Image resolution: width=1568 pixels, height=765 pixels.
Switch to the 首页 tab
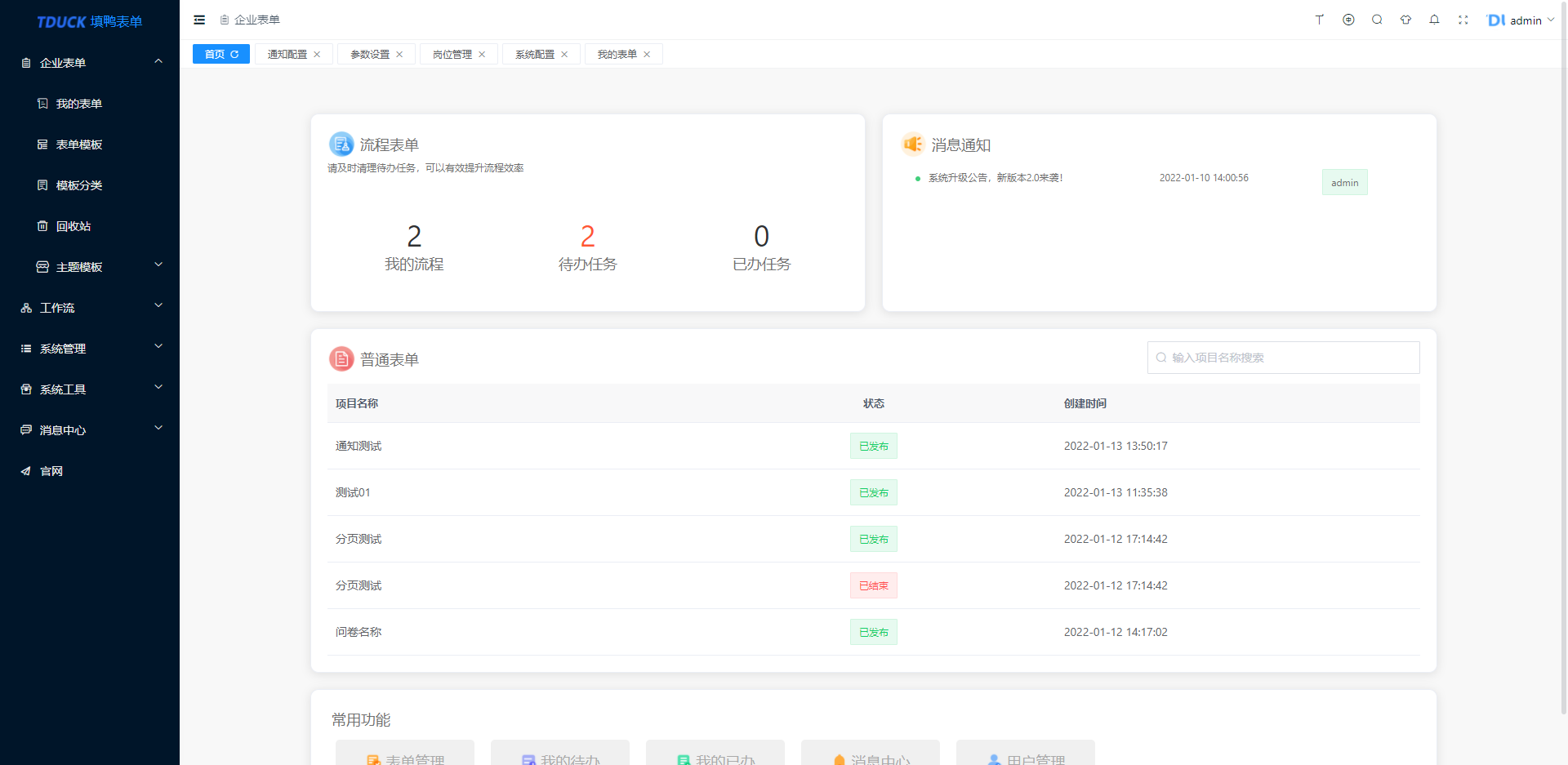click(x=221, y=54)
